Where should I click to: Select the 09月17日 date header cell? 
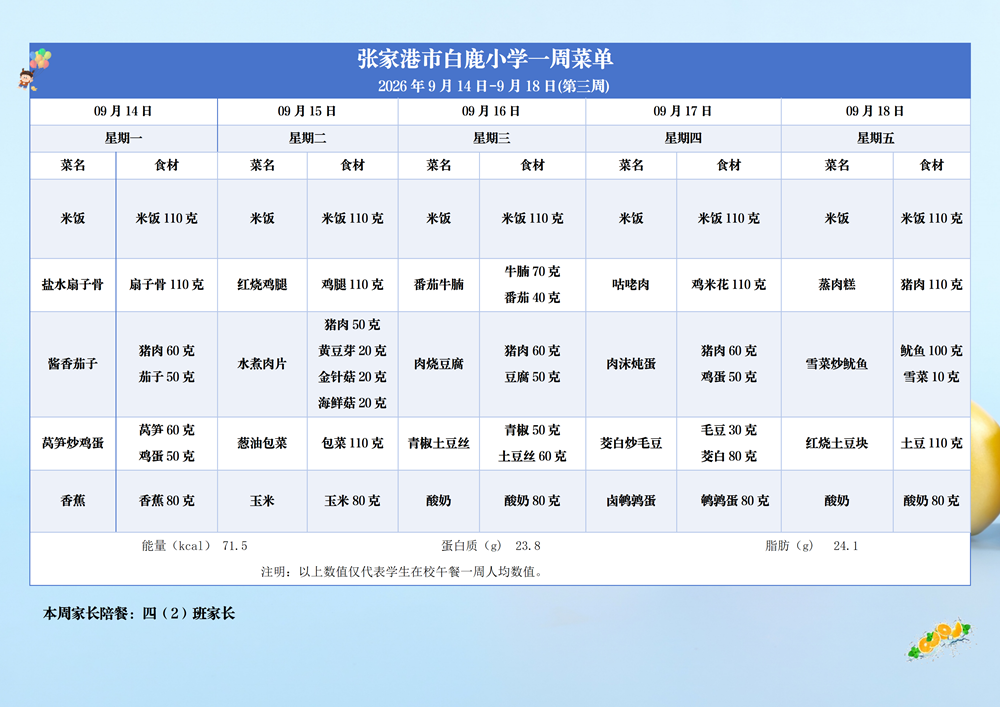683,112
